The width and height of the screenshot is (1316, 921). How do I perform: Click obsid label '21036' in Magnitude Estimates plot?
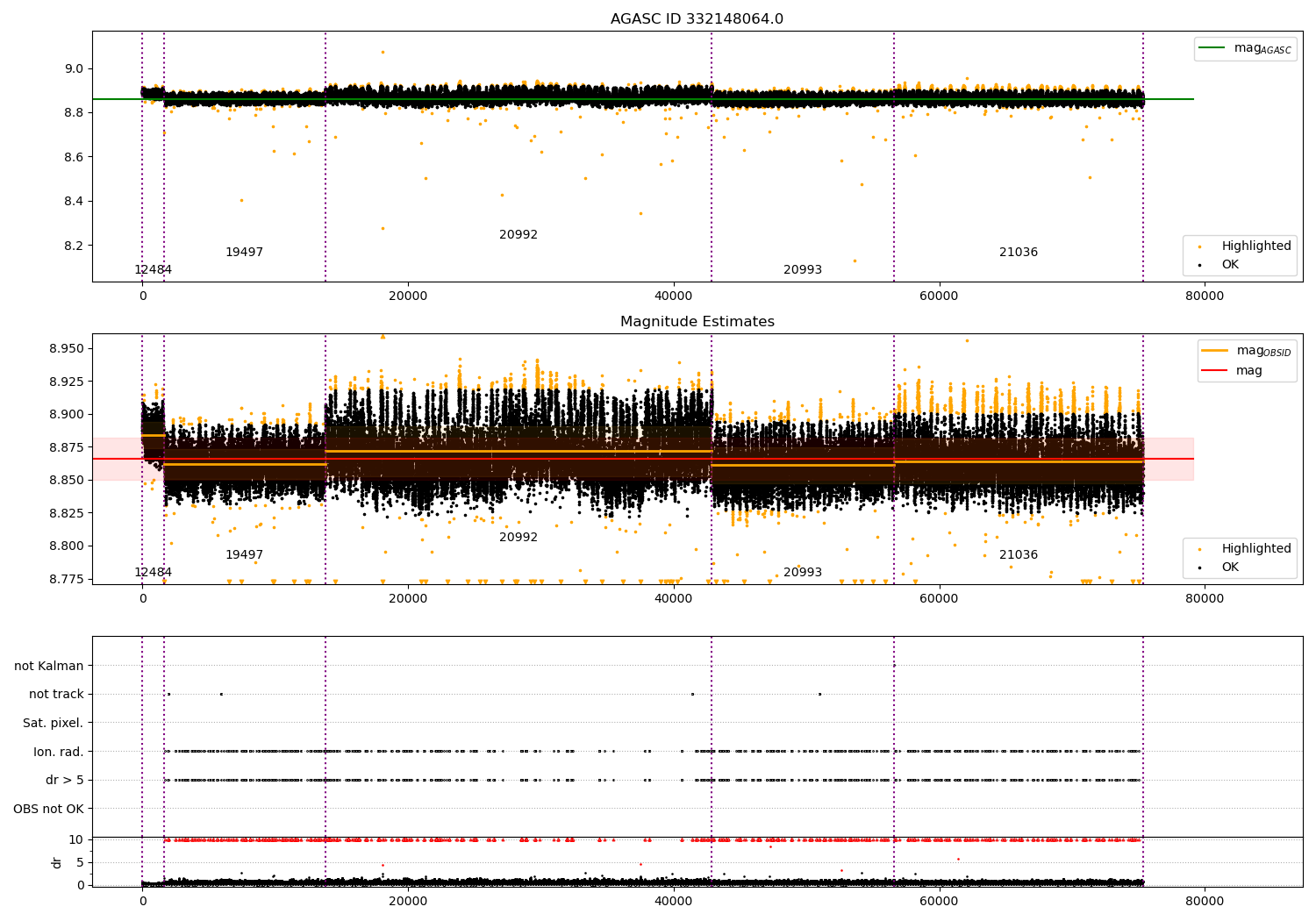(x=1019, y=555)
